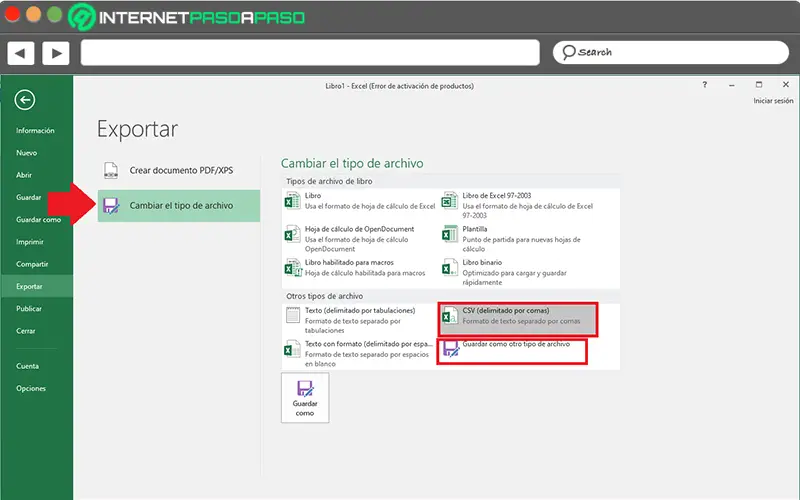The height and width of the screenshot is (500, 800).
Task: Choose Cerrar in the sidebar
Action: (x=26, y=331)
